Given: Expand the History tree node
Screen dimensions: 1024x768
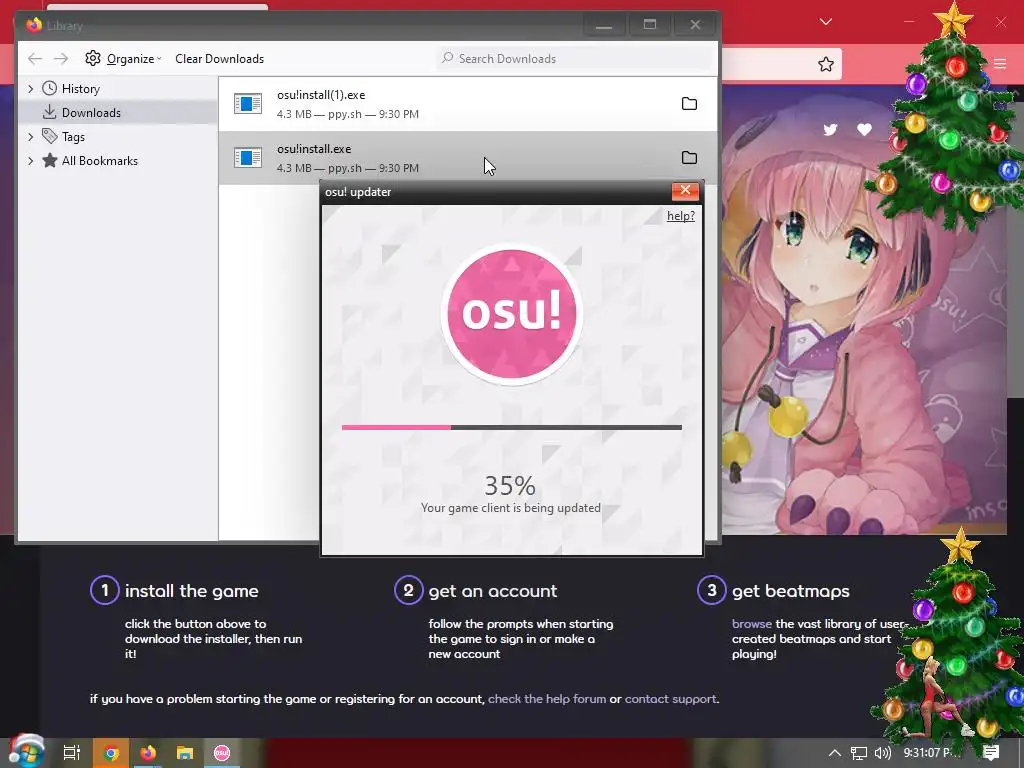Looking at the screenshot, I should pos(31,89).
